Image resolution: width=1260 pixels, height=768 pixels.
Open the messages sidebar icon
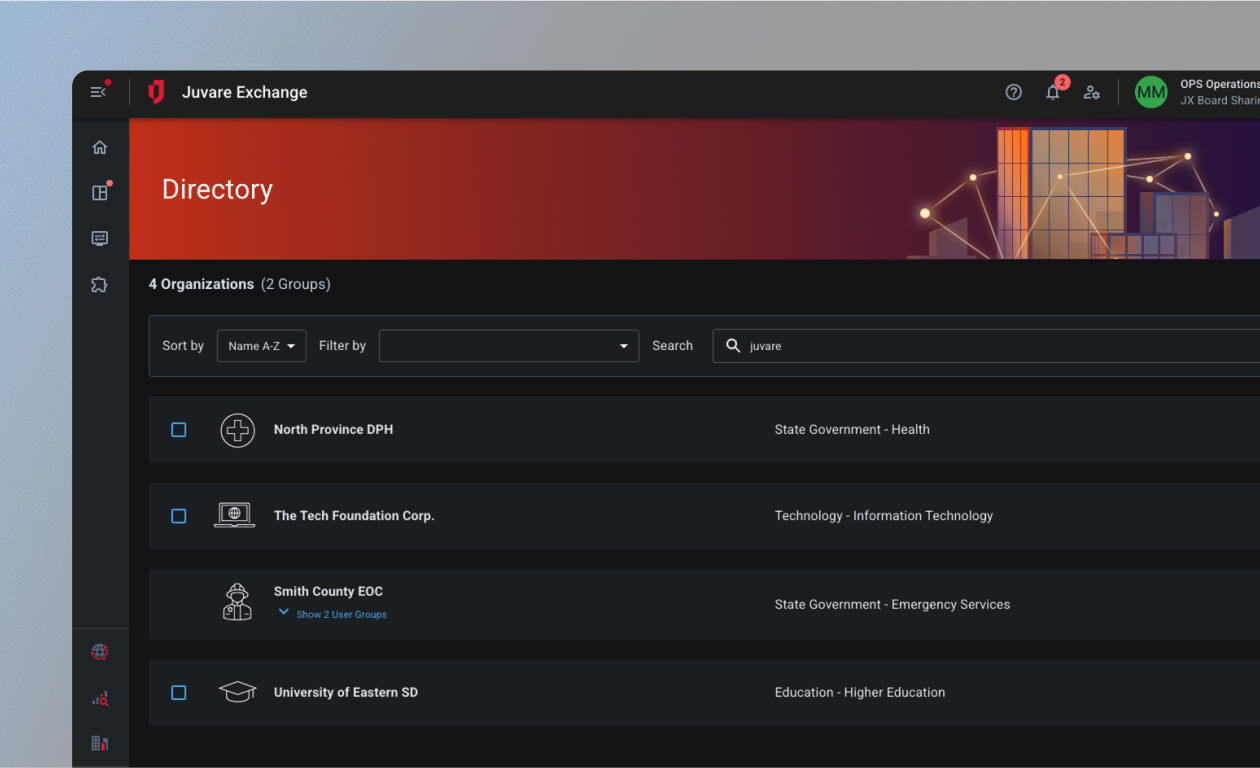pyautogui.click(x=100, y=239)
